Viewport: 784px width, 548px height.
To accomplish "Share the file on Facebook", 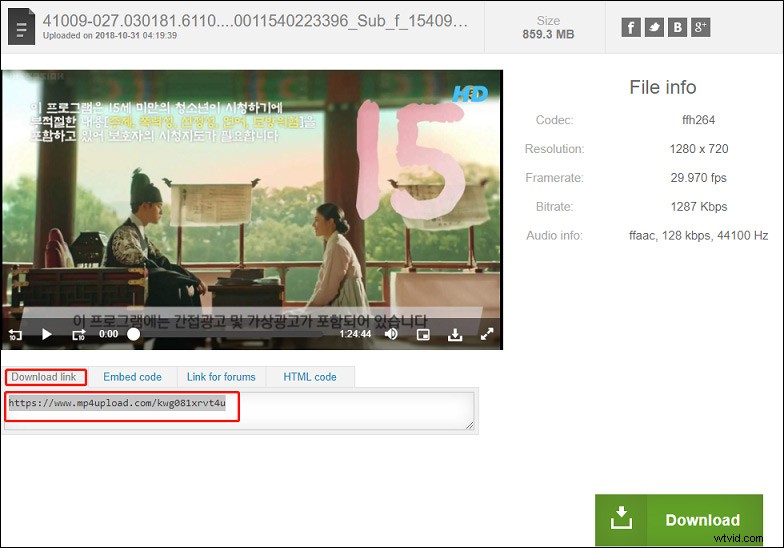I will pyautogui.click(x=631, y=28).
